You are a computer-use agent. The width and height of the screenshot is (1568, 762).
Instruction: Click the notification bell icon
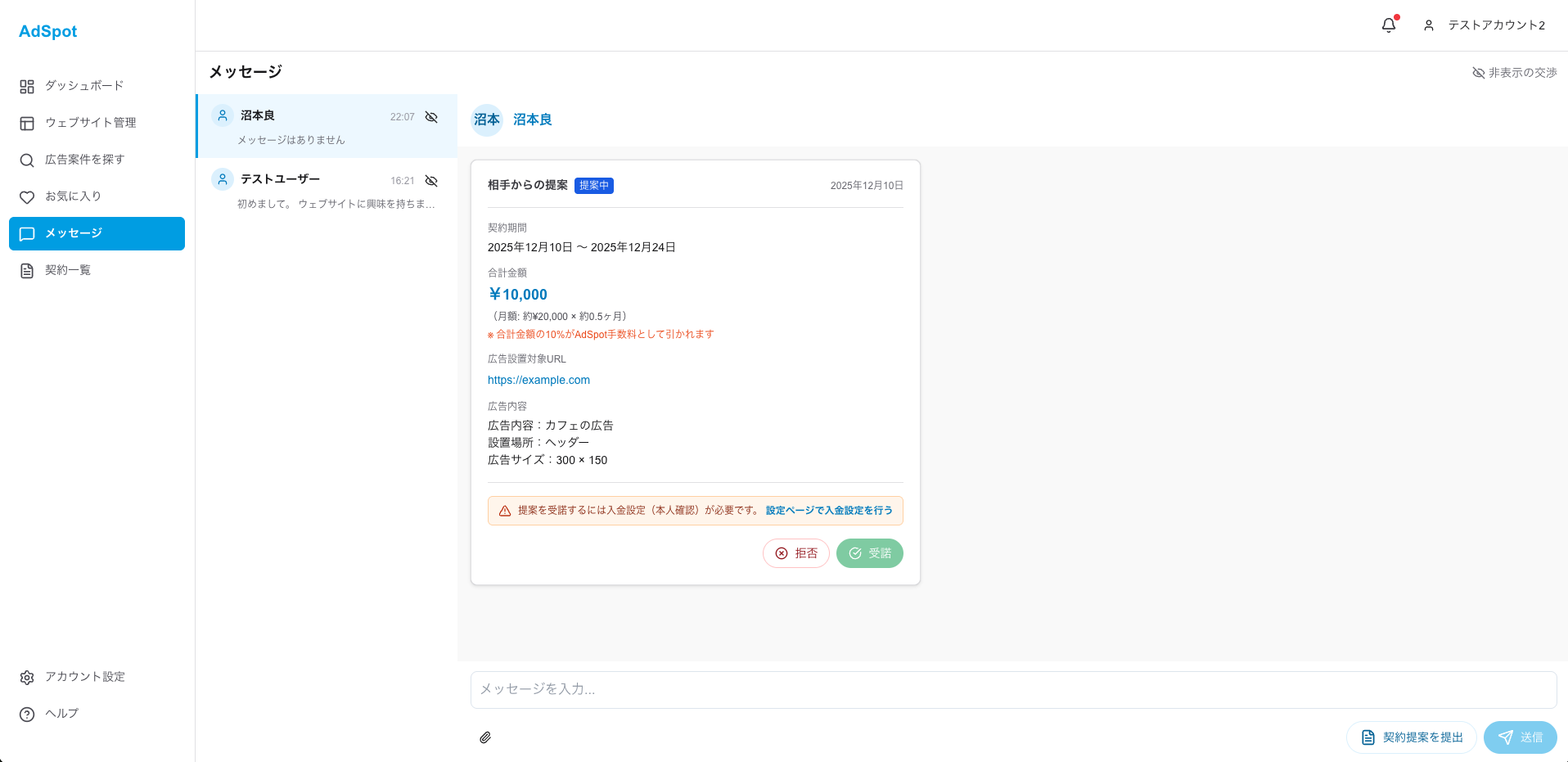click(1389, 25)
